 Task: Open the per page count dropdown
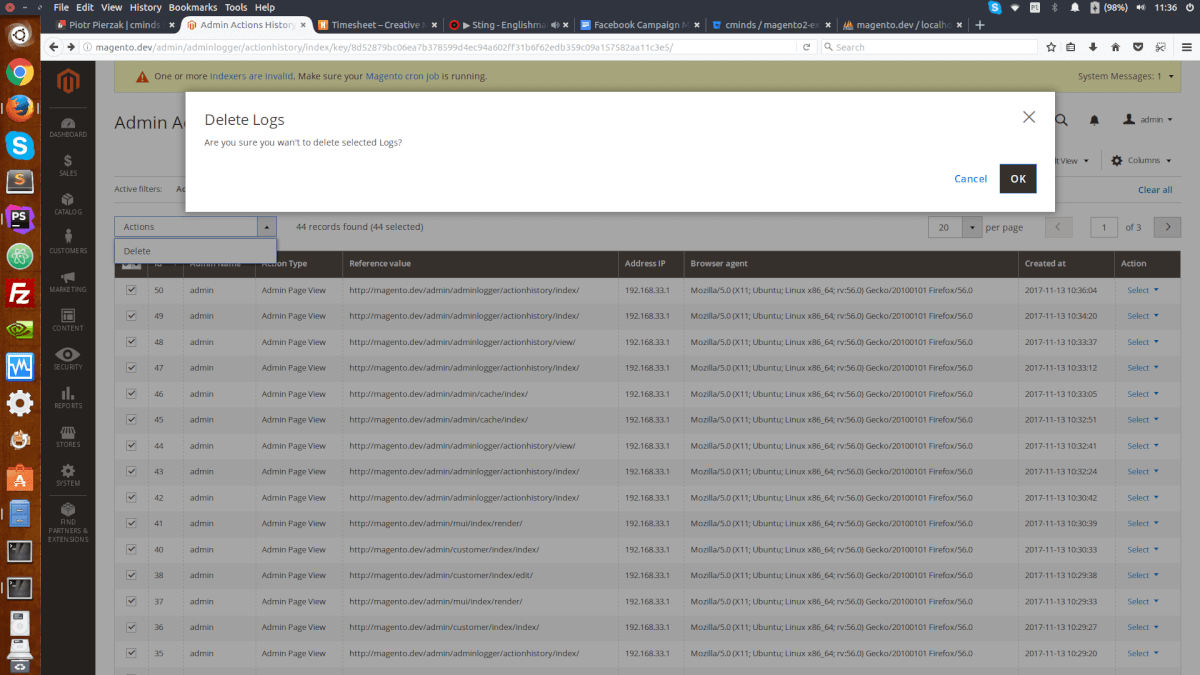972,227
